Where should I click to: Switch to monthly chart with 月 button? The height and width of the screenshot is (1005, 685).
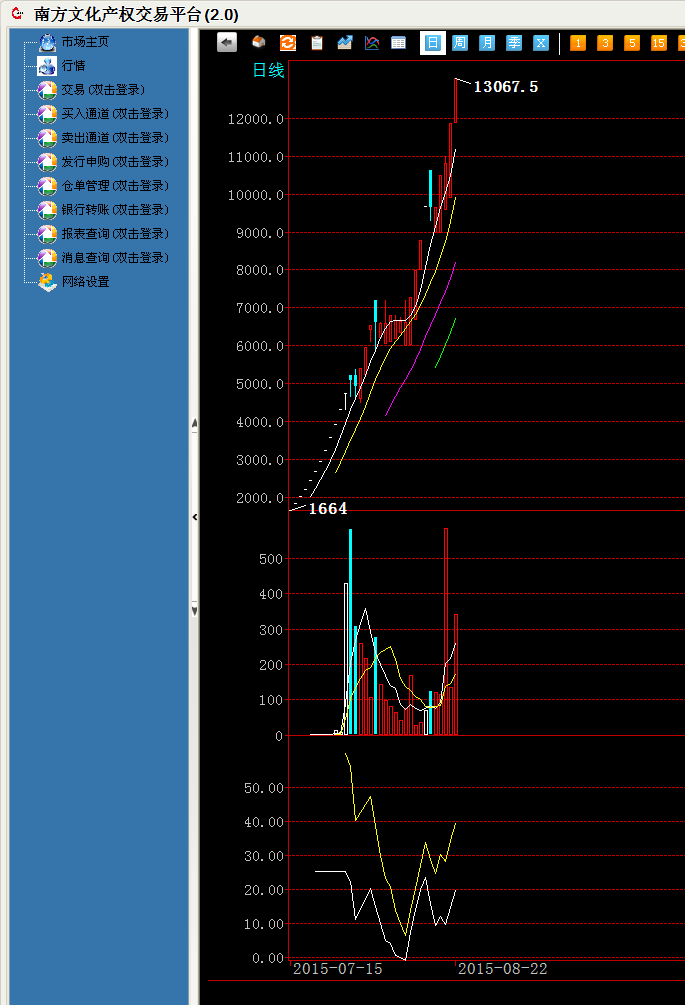point(487,43)
